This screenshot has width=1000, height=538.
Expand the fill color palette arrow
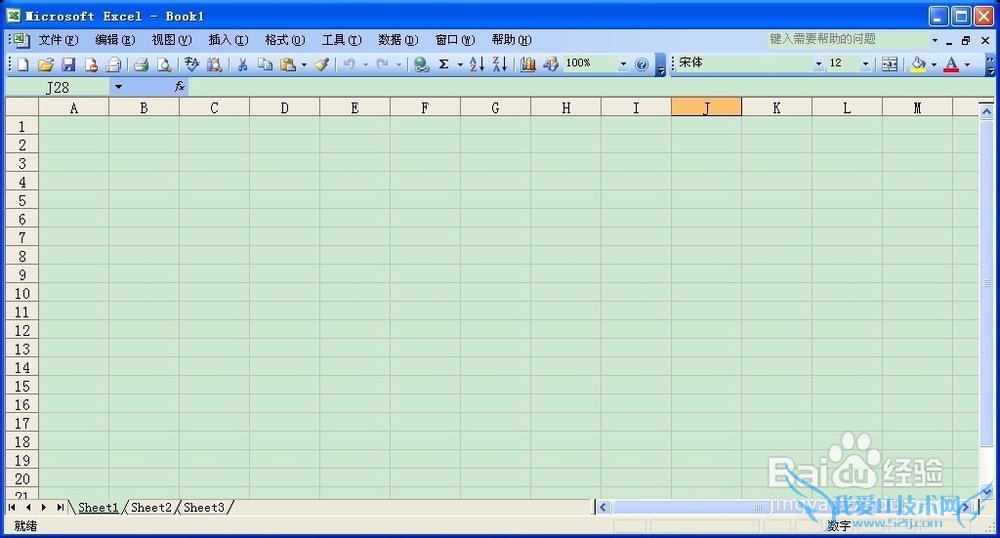tap(934, 64)
